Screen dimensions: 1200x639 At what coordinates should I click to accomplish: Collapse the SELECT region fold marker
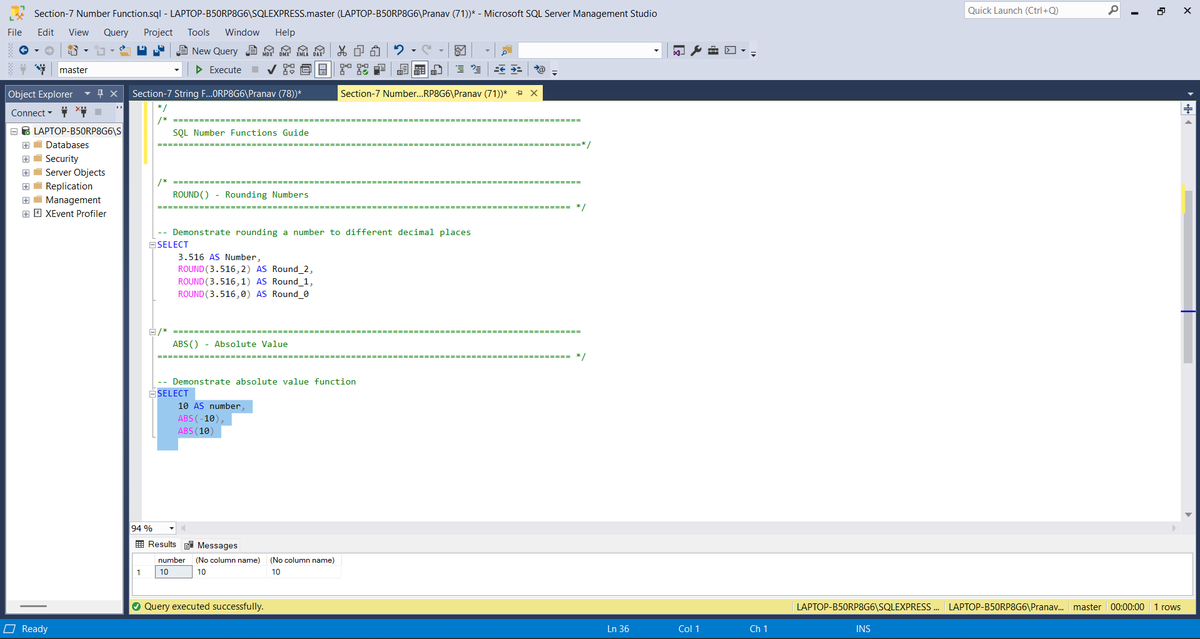click(x=150, y=393)
